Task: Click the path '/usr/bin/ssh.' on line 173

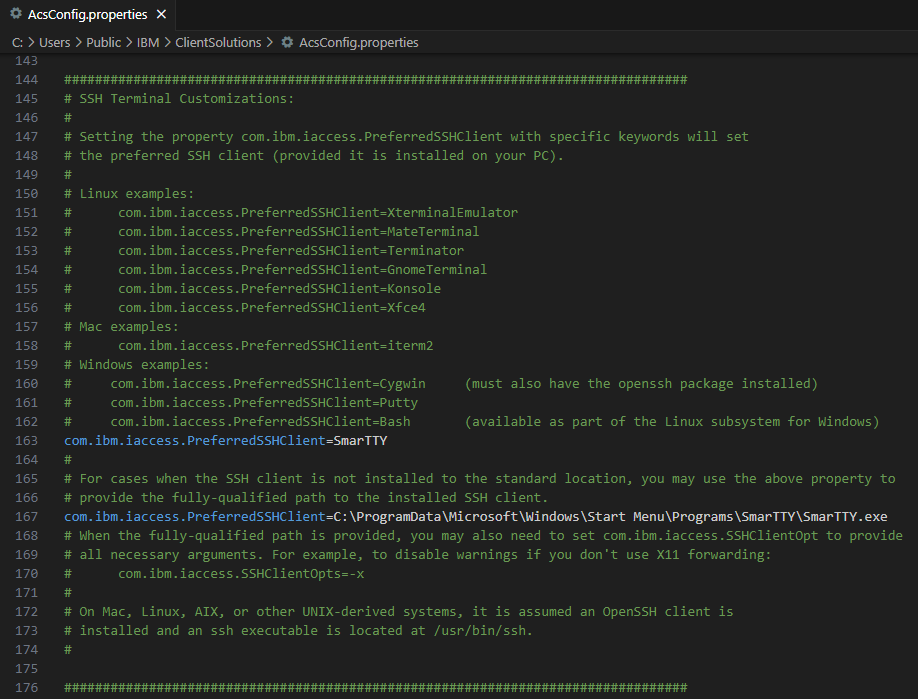Action: coord(483,631)
